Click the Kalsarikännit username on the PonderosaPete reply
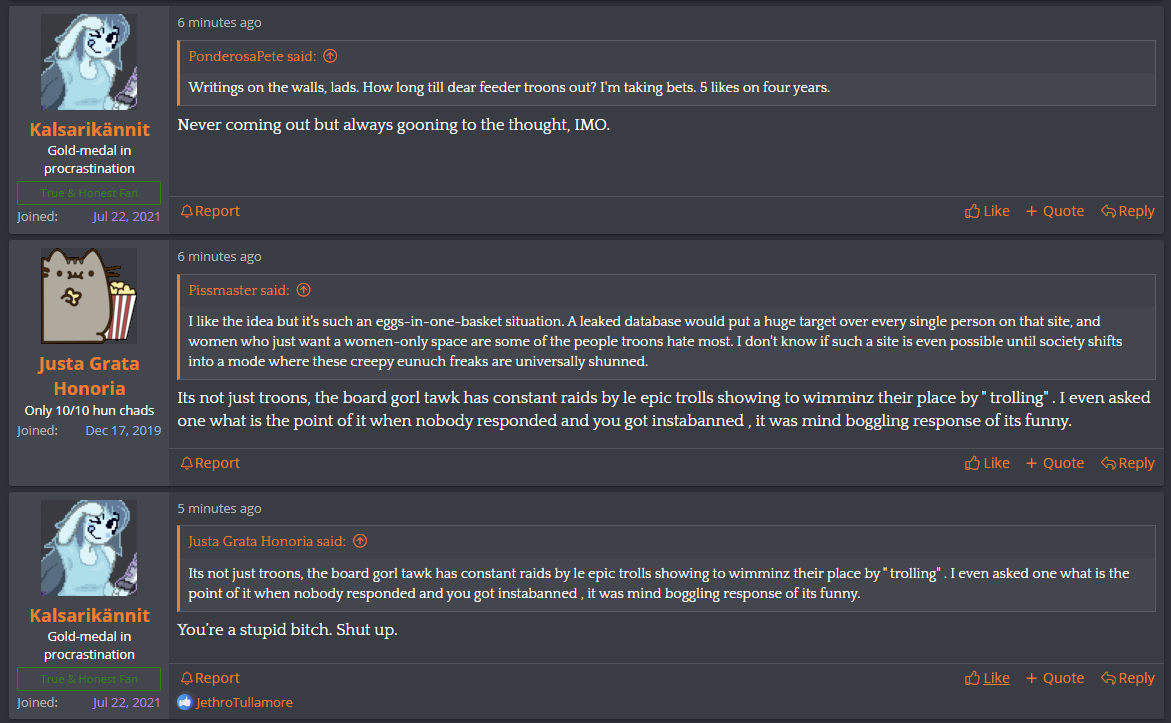 coord(89,129)
